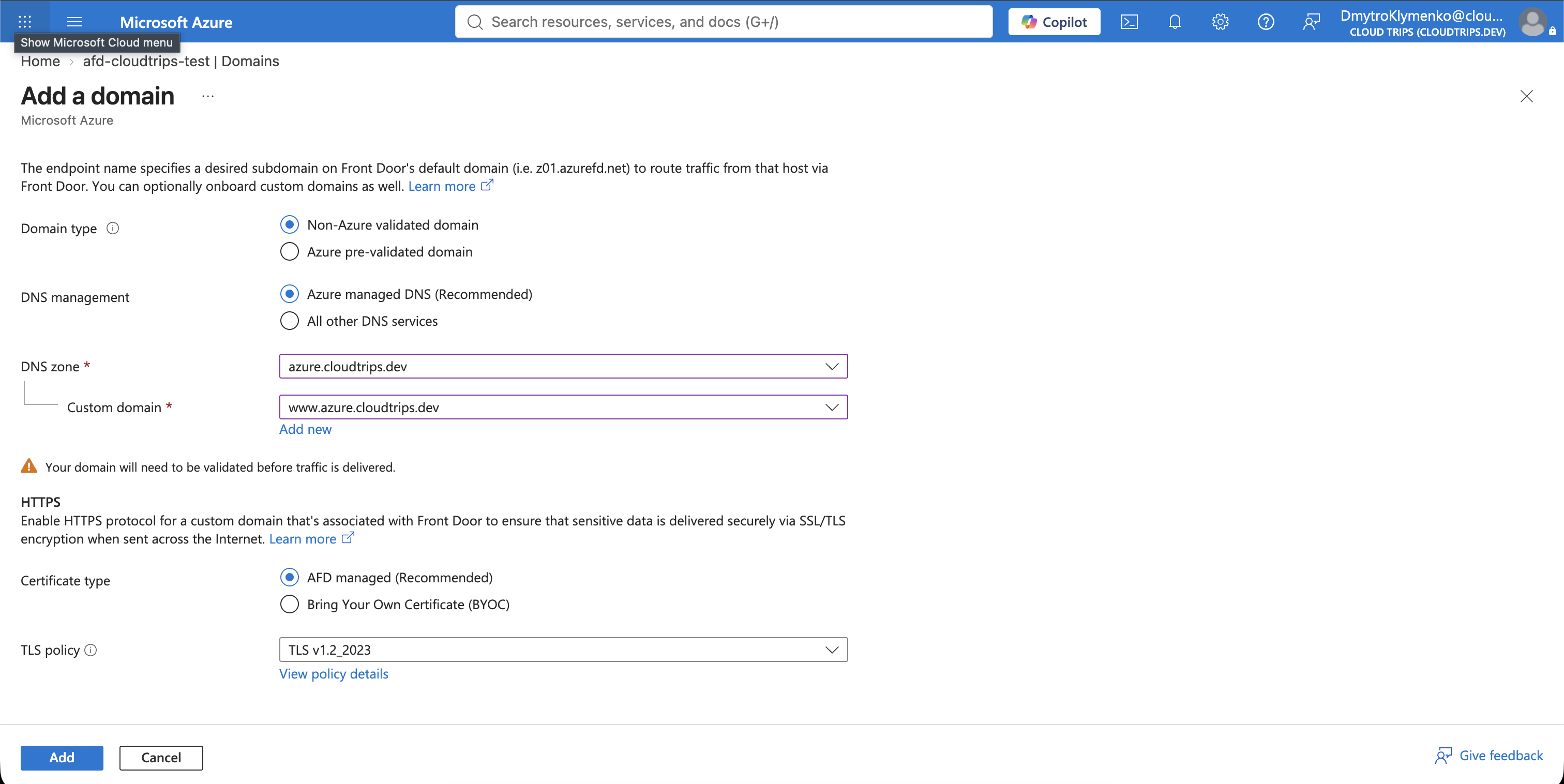1564x784 pixels.
Task: Click the DmytroKlymenko account name
Action: pos(1421,16)
